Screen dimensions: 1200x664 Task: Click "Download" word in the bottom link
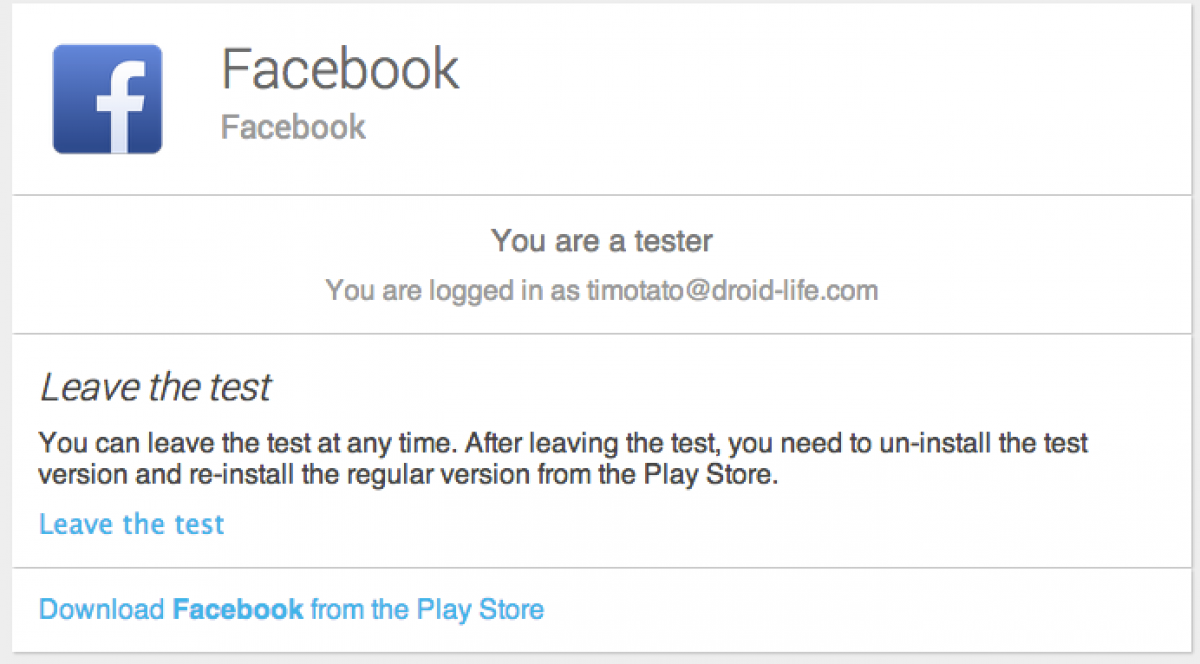(101, 609)
